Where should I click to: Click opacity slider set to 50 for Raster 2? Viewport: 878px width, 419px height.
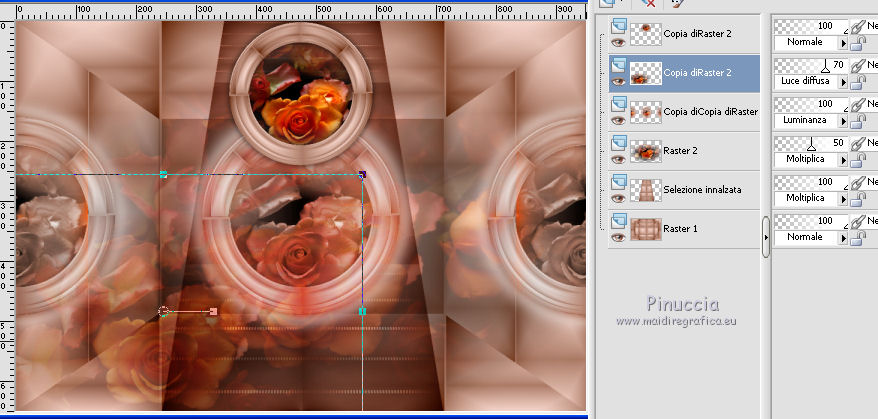(811, 144)
